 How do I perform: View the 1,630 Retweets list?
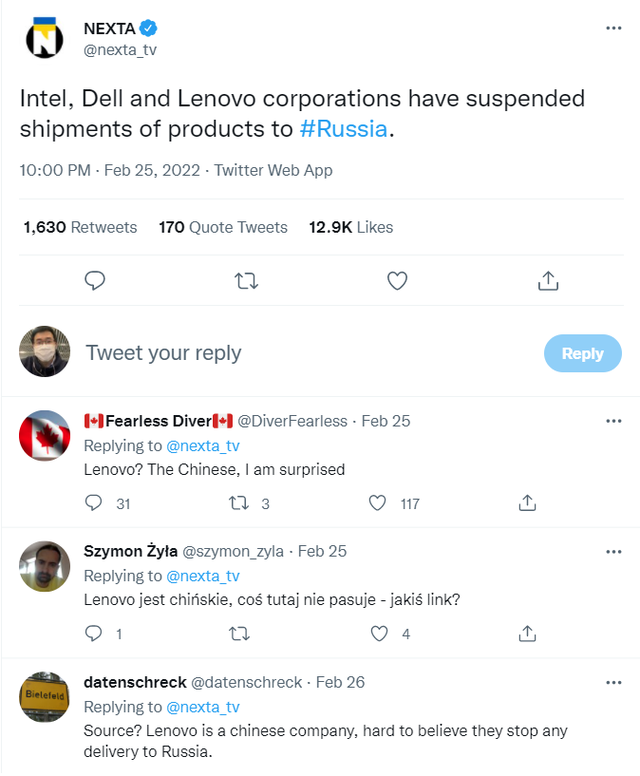click(80, 227)
